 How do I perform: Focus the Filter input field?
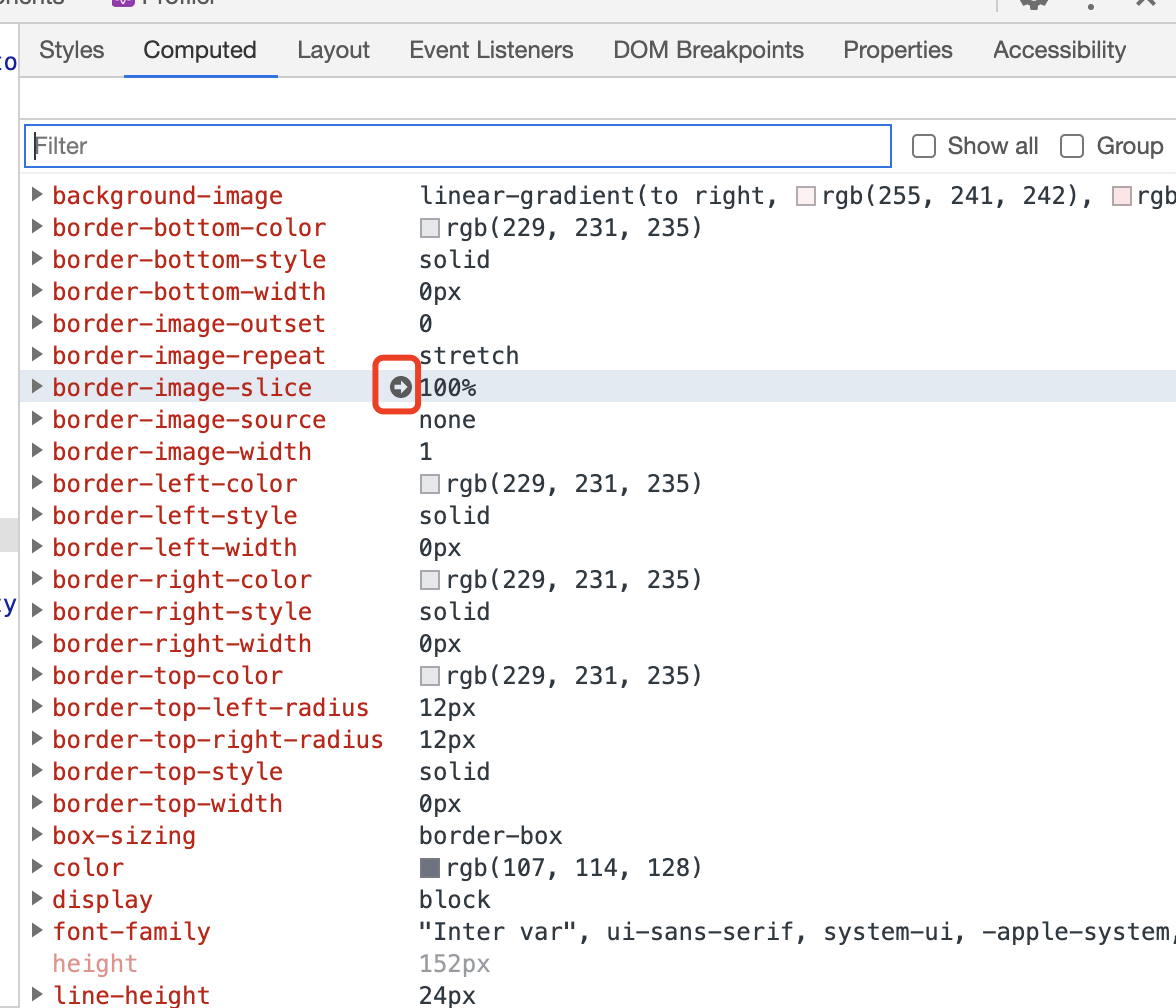[458, 146]
